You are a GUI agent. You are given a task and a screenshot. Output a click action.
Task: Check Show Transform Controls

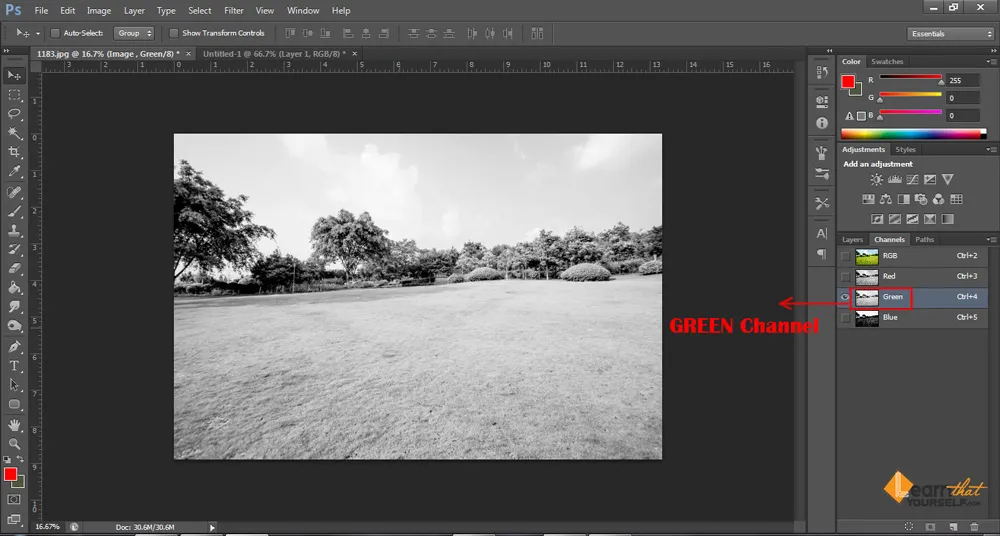click(x=174, y=33)
